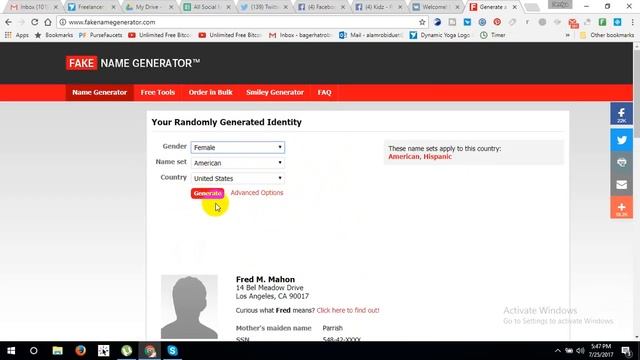This screenshot has width=640, height=360.
Task: Switch to the My Drive tab
Action: (x=148, y=7)
